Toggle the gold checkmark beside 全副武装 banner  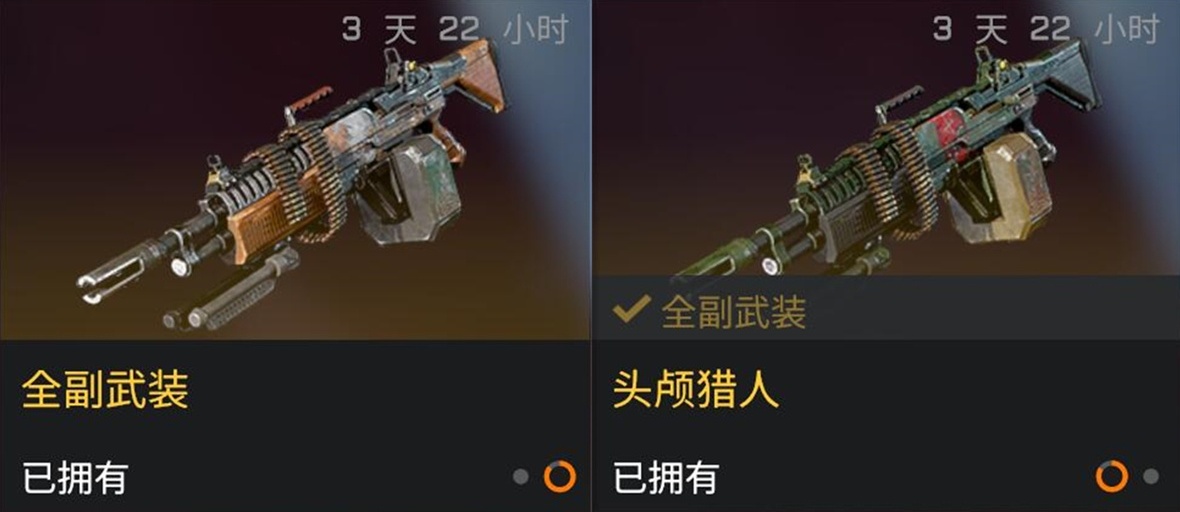click(x=631, y=310)
